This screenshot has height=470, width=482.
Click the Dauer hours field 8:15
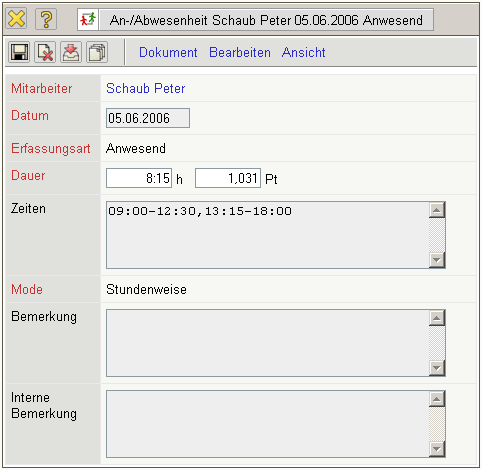click(139, 178)
